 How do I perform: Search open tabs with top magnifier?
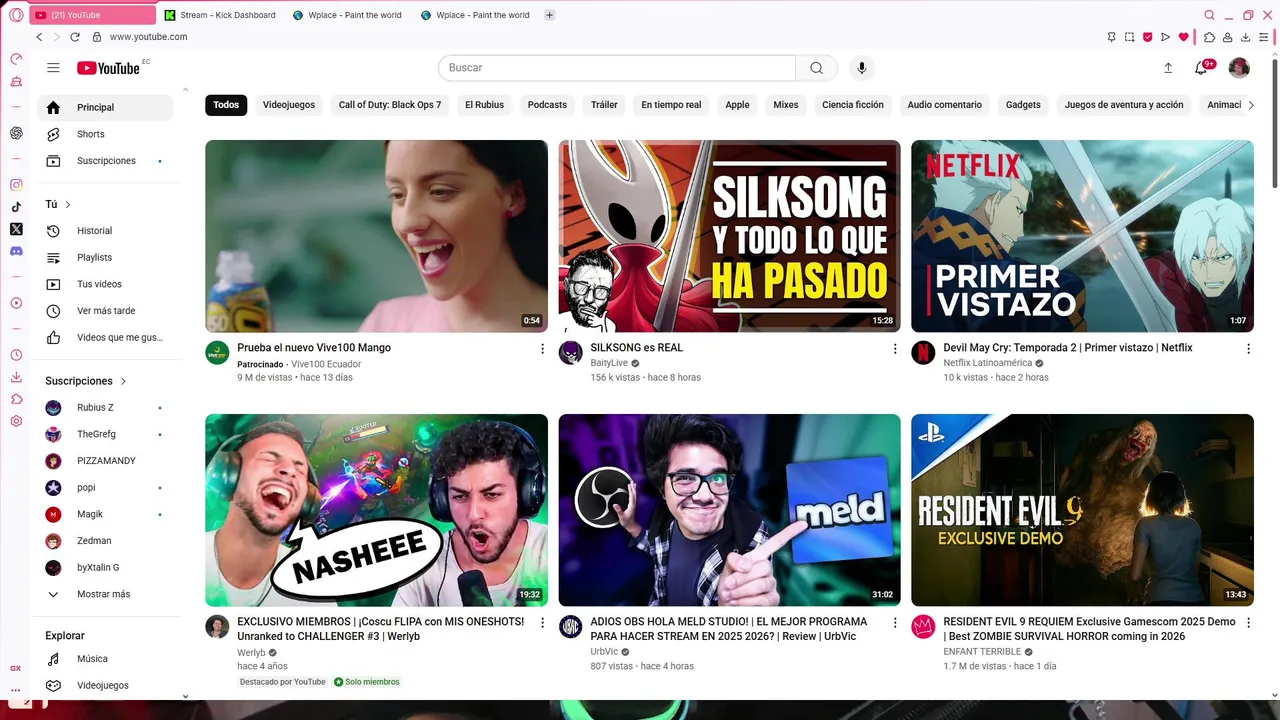1209,15
